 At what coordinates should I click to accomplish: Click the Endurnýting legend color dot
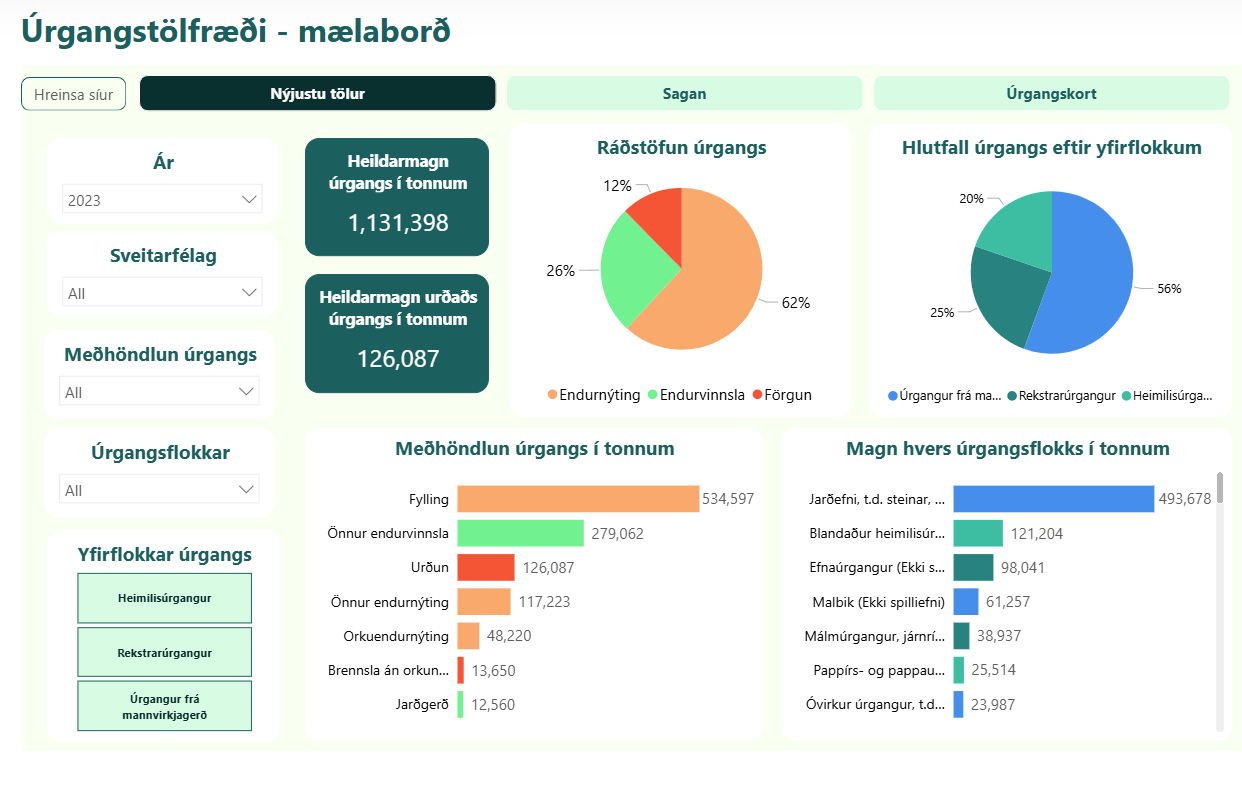coord(553,395)
